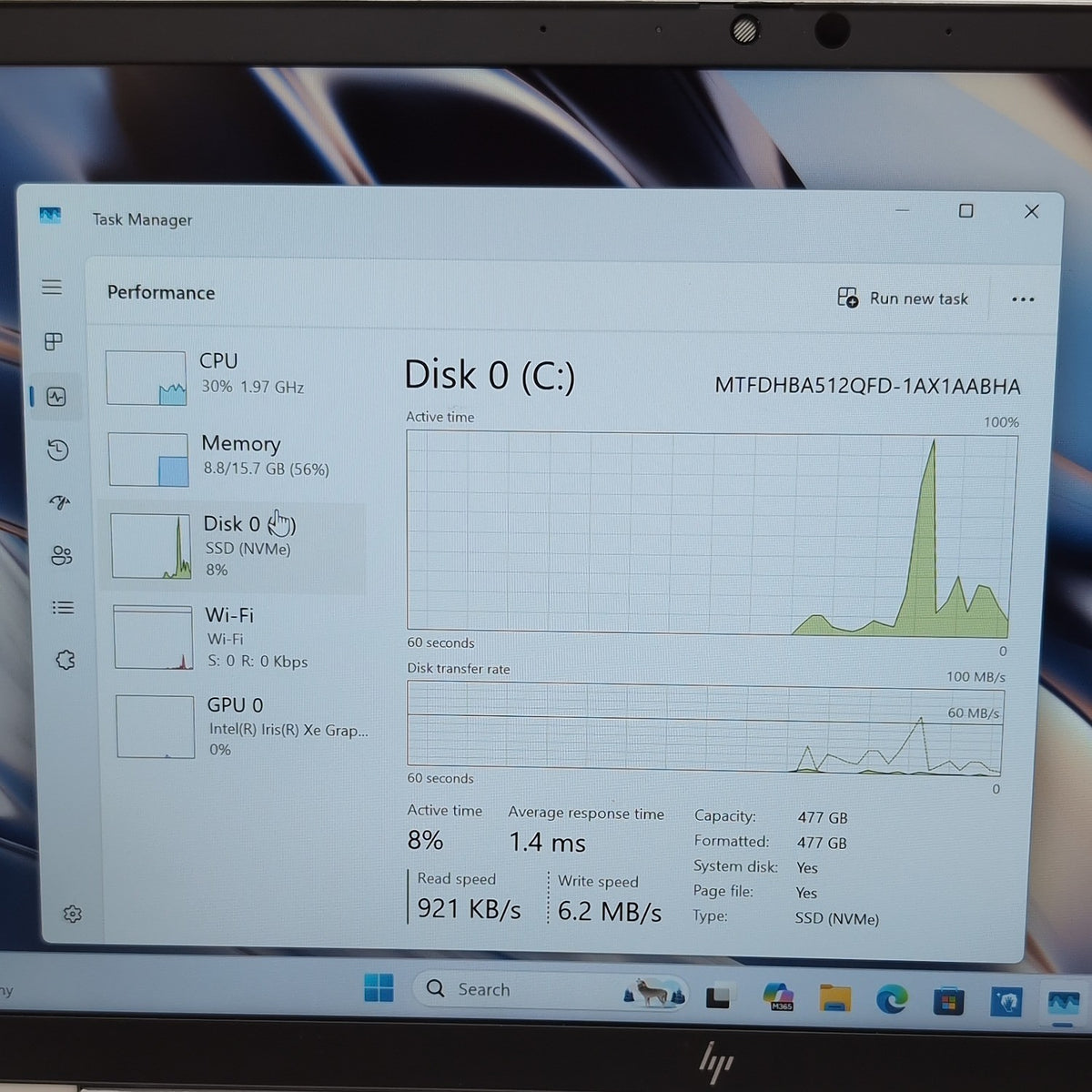This screenshot has width=1092, height=1092.
Task: Click the 6.2 MB/s write speed value
Action: [610, 912]
